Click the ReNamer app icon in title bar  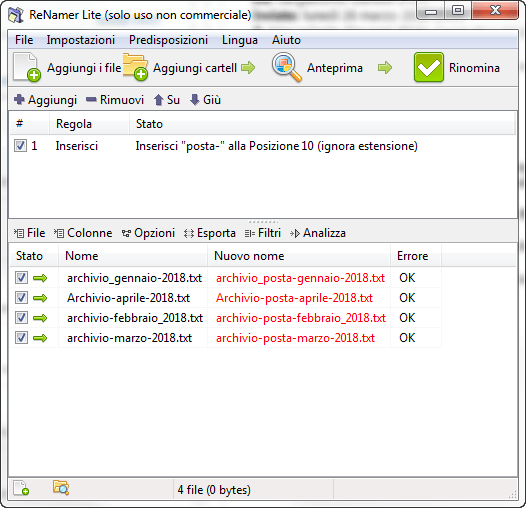pyautogui.click(x=16, y=14)
